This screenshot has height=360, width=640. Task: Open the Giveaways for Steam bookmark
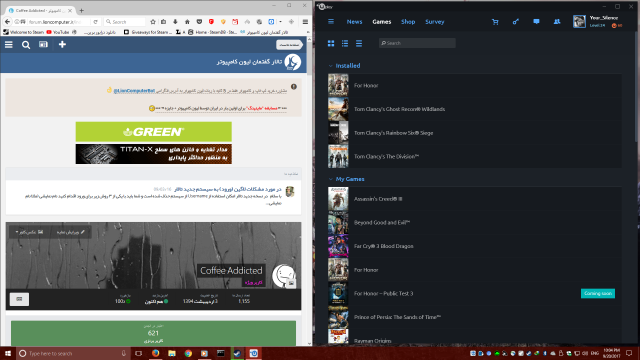[148, 32]
